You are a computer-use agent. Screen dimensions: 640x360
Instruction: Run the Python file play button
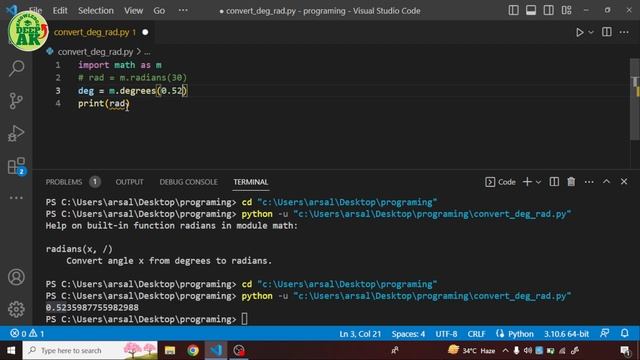(579, 32)
